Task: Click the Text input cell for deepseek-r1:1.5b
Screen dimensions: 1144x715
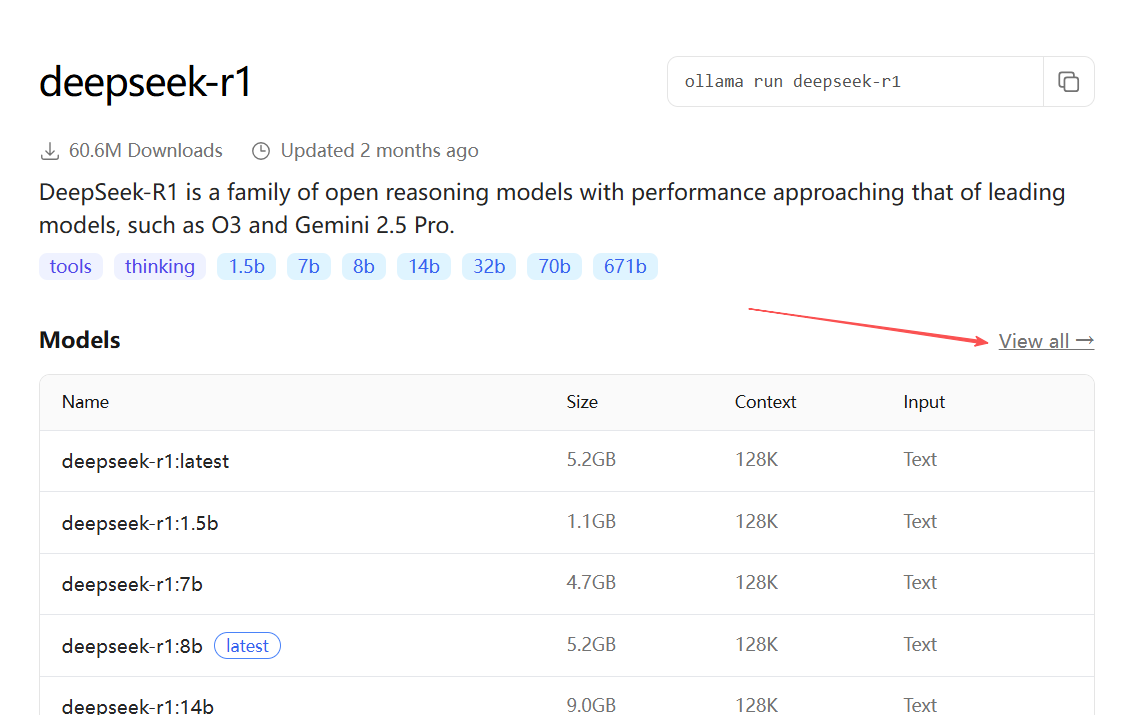Action: click(920, 521)
